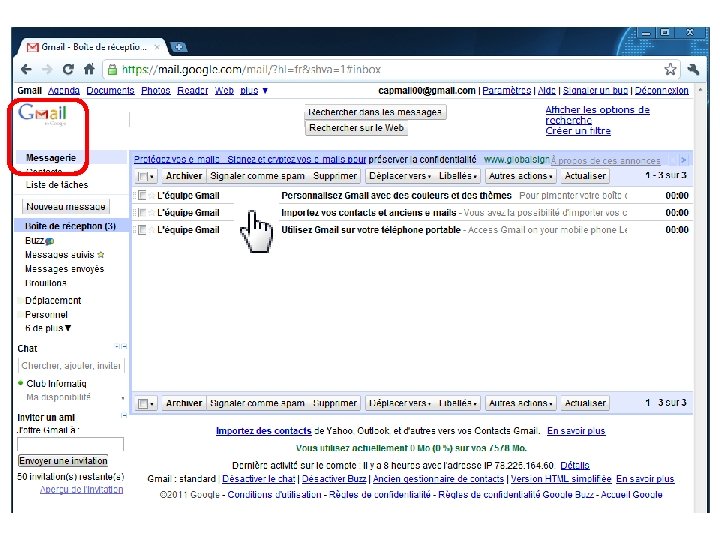Image resolution: width=720 pixels, height=540 pixels.
Task: Open the wrench settings menu
Action: [693, 69]
